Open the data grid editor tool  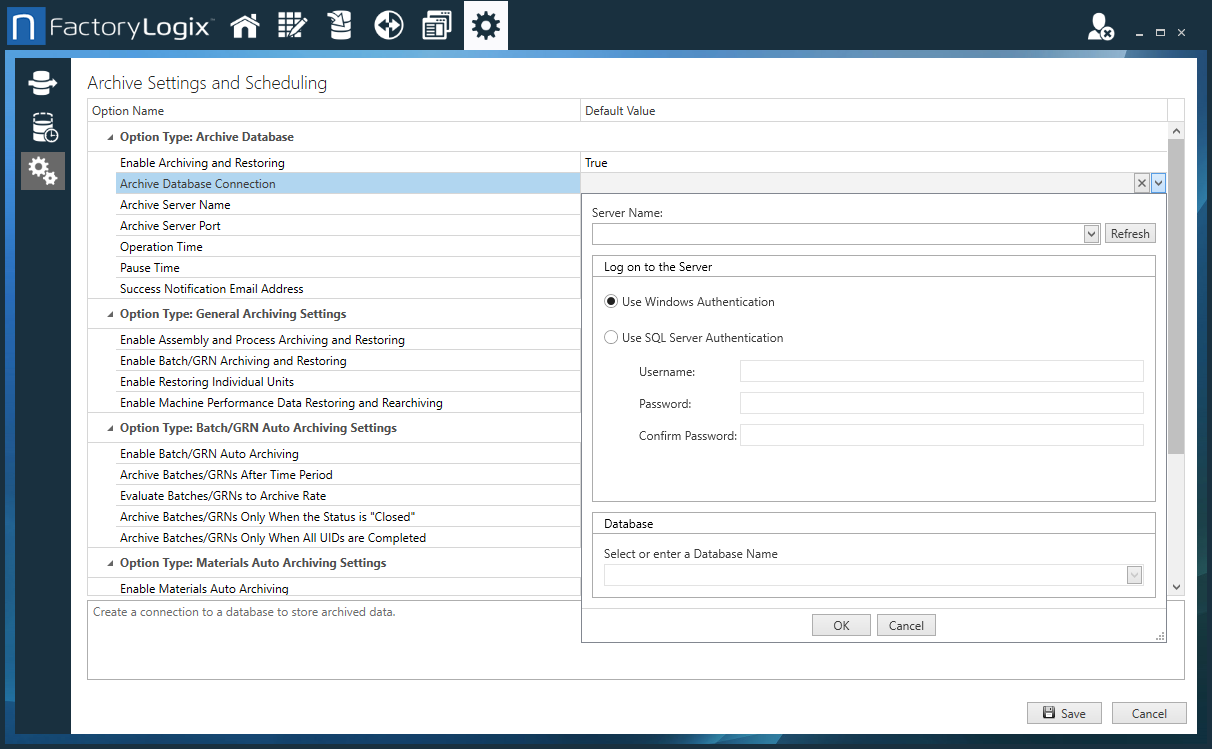(292, 24)
